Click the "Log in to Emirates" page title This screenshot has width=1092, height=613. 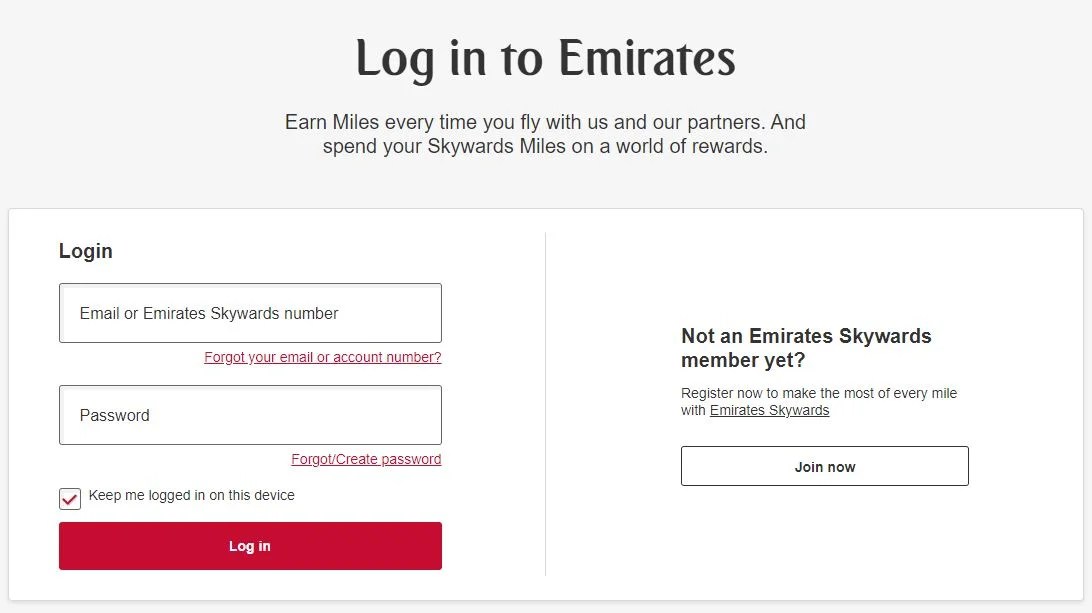tap(546, 60)
